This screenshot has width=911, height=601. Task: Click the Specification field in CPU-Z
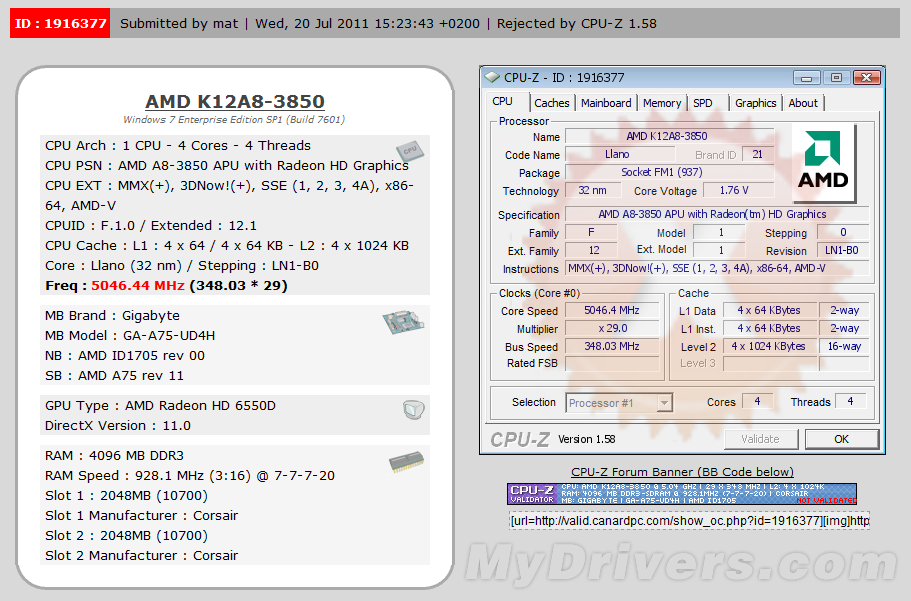pos(717,214)
